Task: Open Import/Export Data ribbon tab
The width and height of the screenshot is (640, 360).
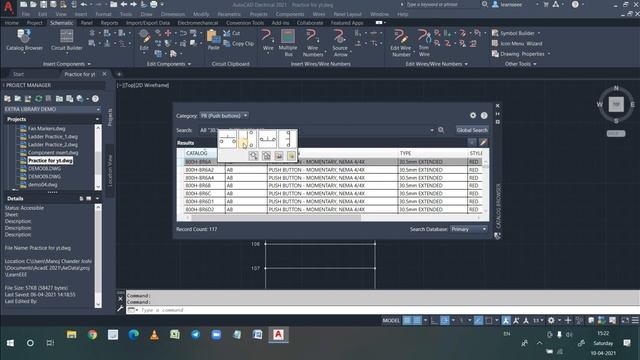Action: point(148,23)
